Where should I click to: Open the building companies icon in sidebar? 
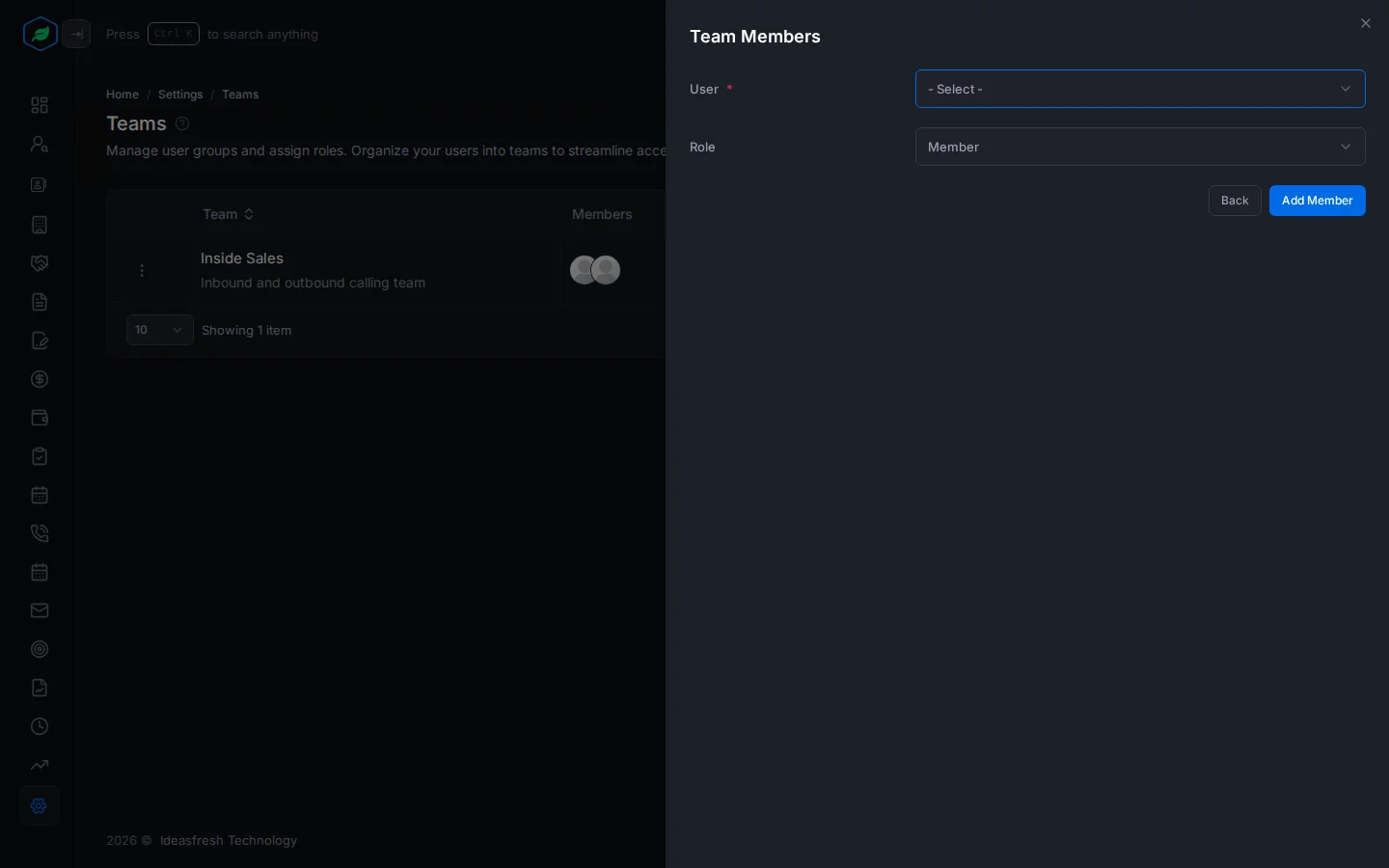[40, 225]
